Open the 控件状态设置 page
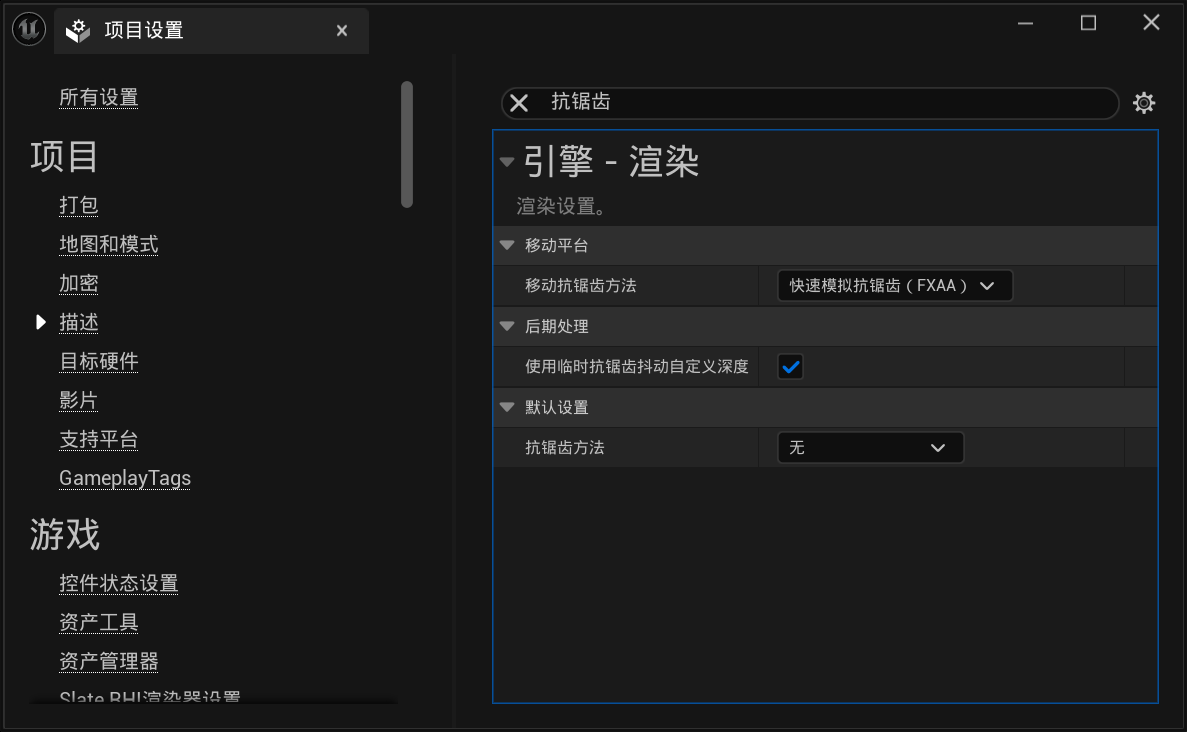The height and width of the screenshot is (732, 1187). [119, 584]
